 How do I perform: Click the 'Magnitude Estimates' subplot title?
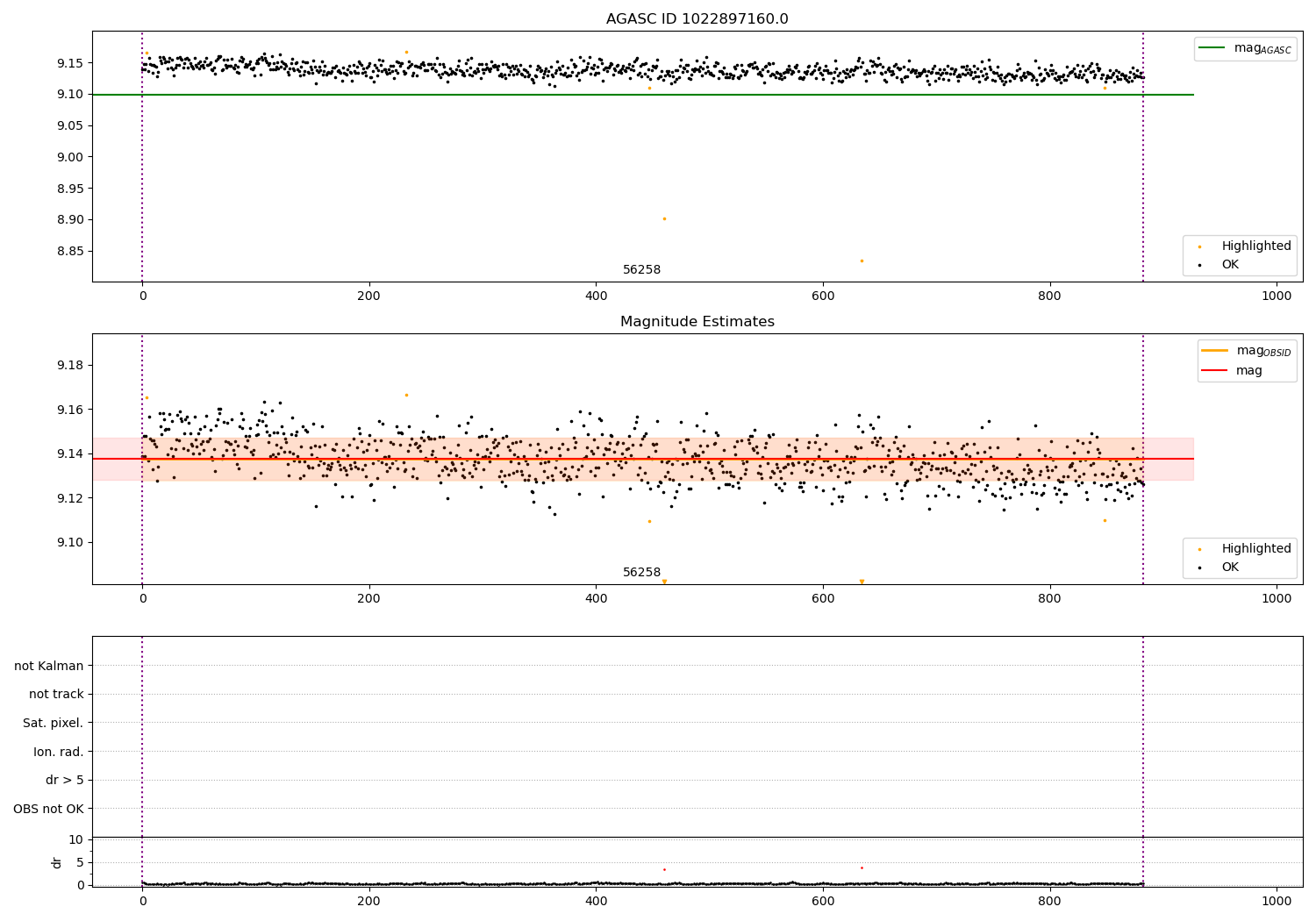(697, 322)
